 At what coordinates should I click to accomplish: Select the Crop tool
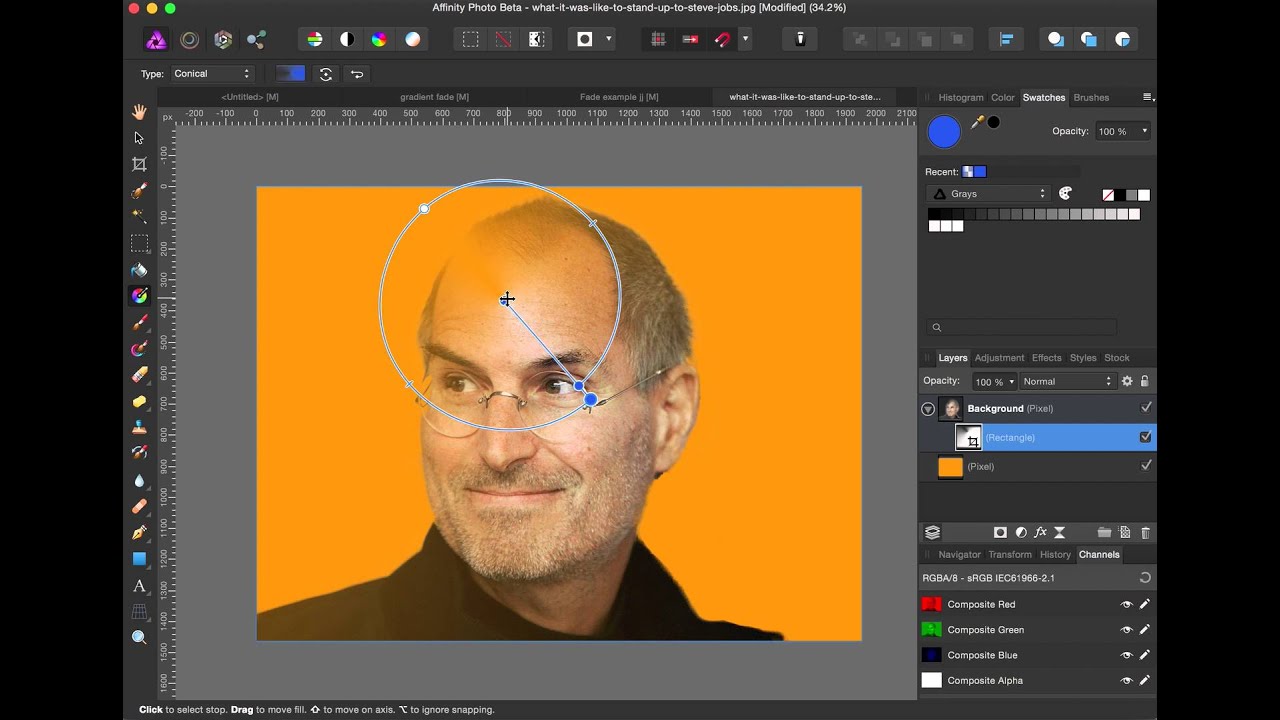[139, 164]
